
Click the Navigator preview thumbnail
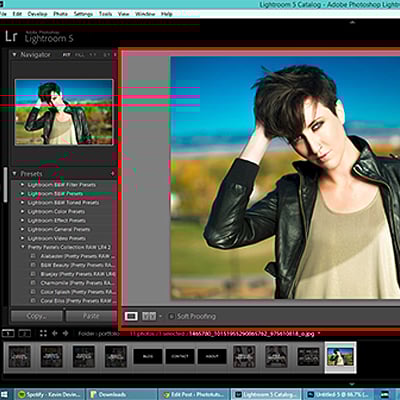click(64, 112)
